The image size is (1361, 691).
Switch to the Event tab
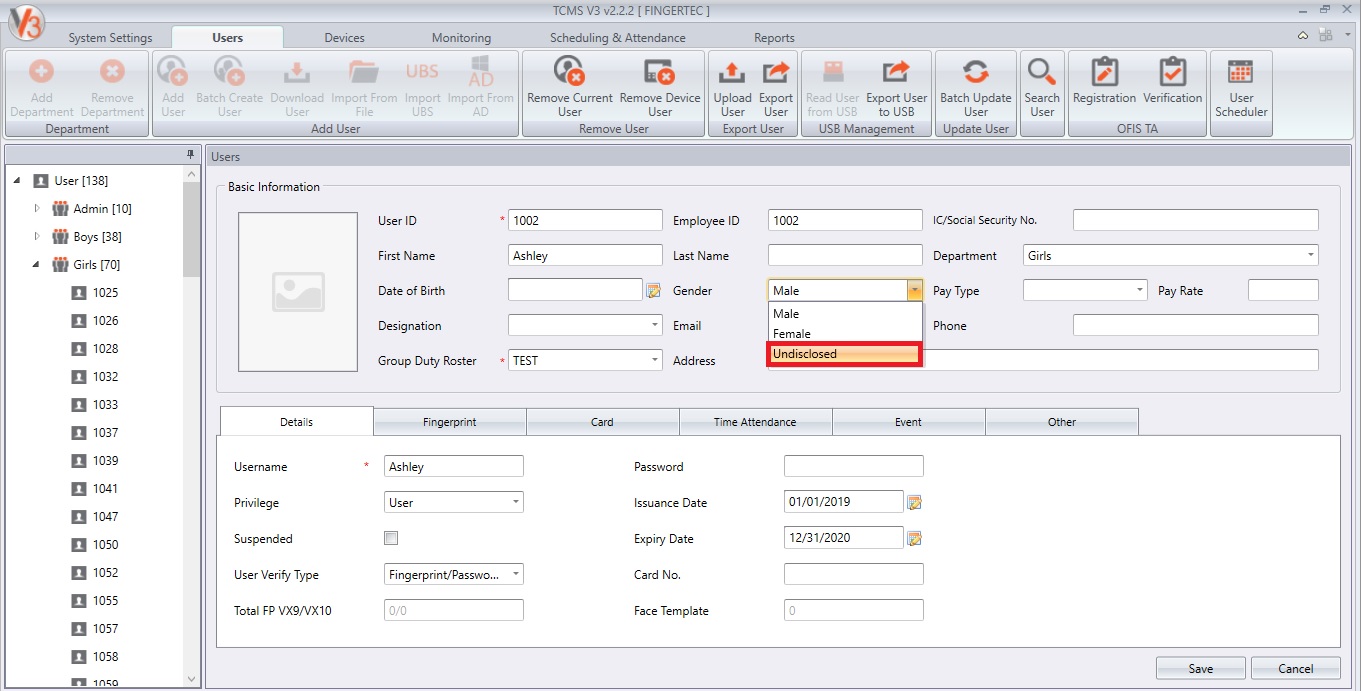(908, 422)
